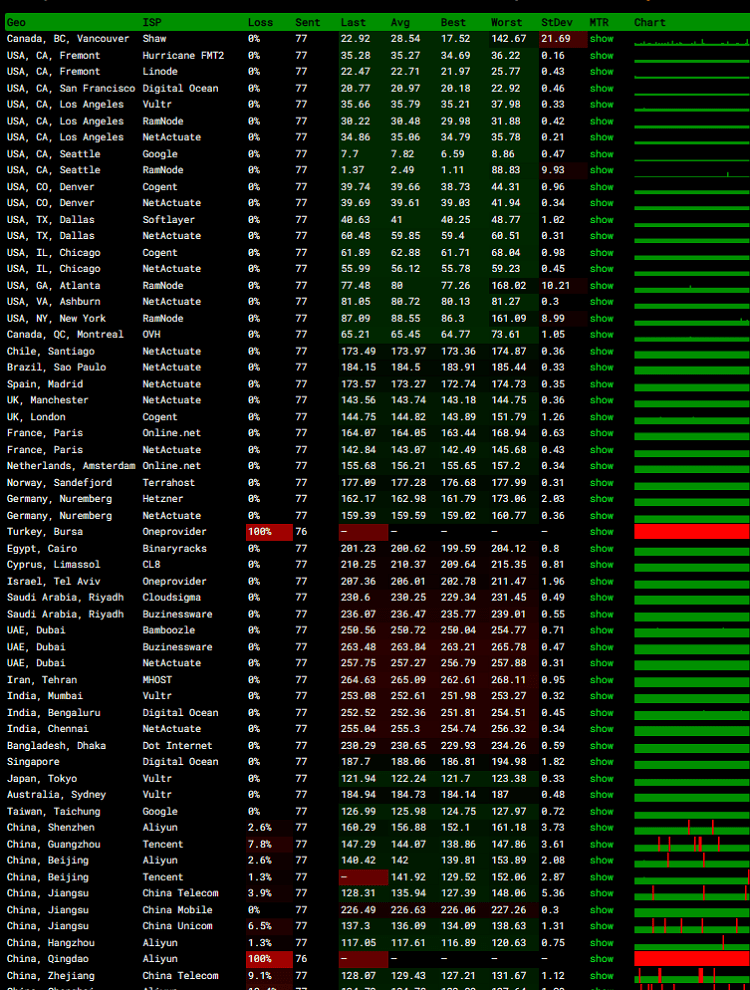Show MTR for San Francisco Digital Ocean row
Viewport: 750px width, 990px height.
[602, 88]
